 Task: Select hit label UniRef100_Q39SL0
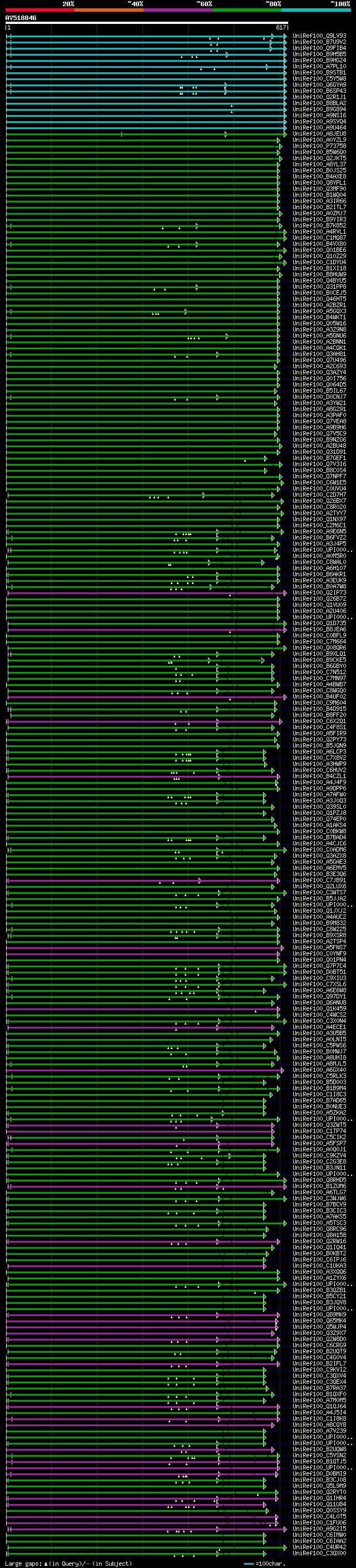[319, 807]
